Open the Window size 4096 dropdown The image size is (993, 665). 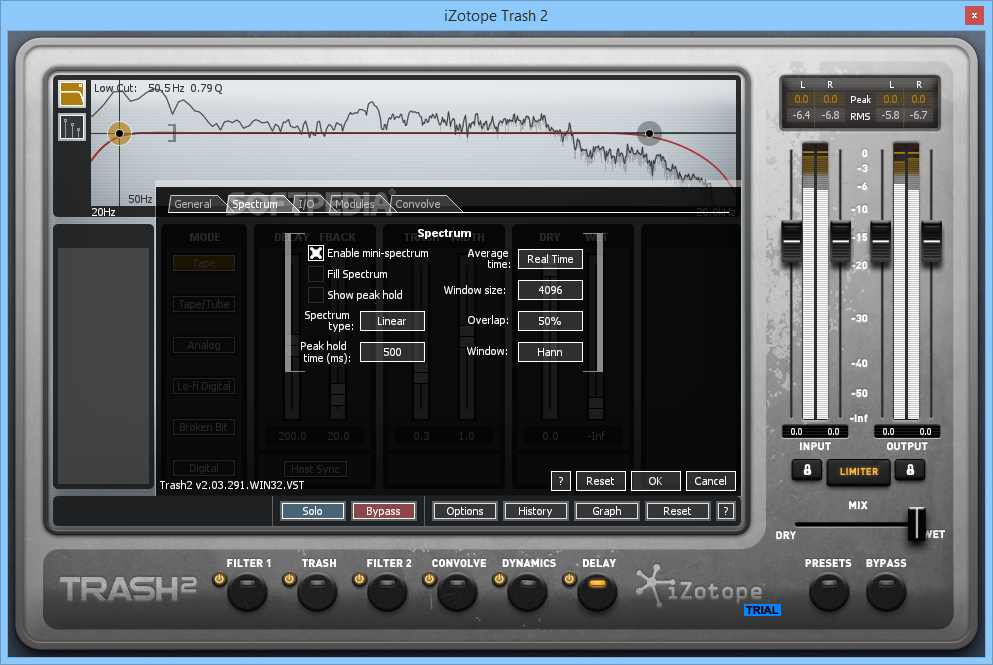pyautogui.click(x=550, y=290)
